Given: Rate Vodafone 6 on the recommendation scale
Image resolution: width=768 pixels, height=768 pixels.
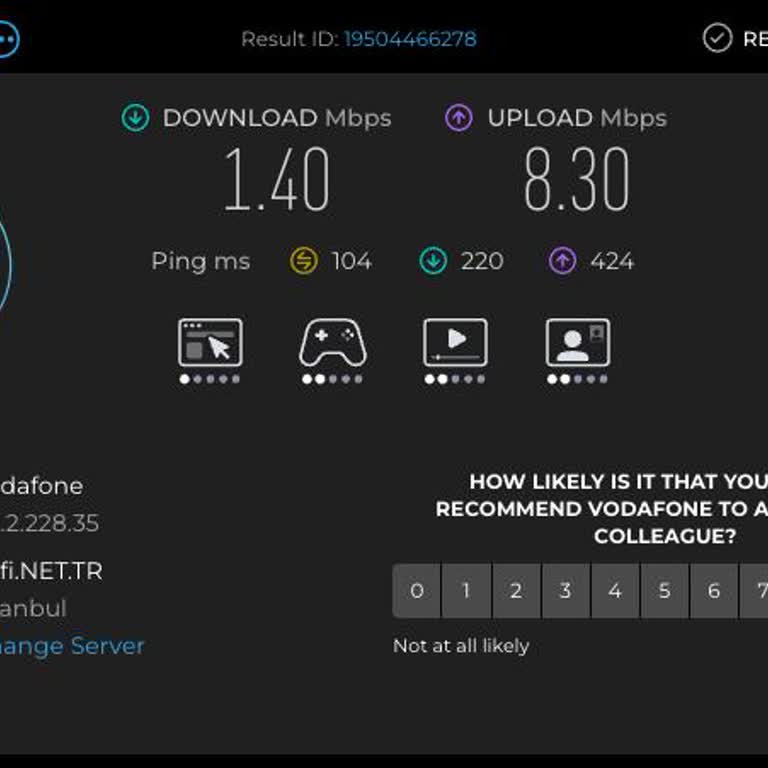Looking at the screenshot, I should (x=714, y=591).
